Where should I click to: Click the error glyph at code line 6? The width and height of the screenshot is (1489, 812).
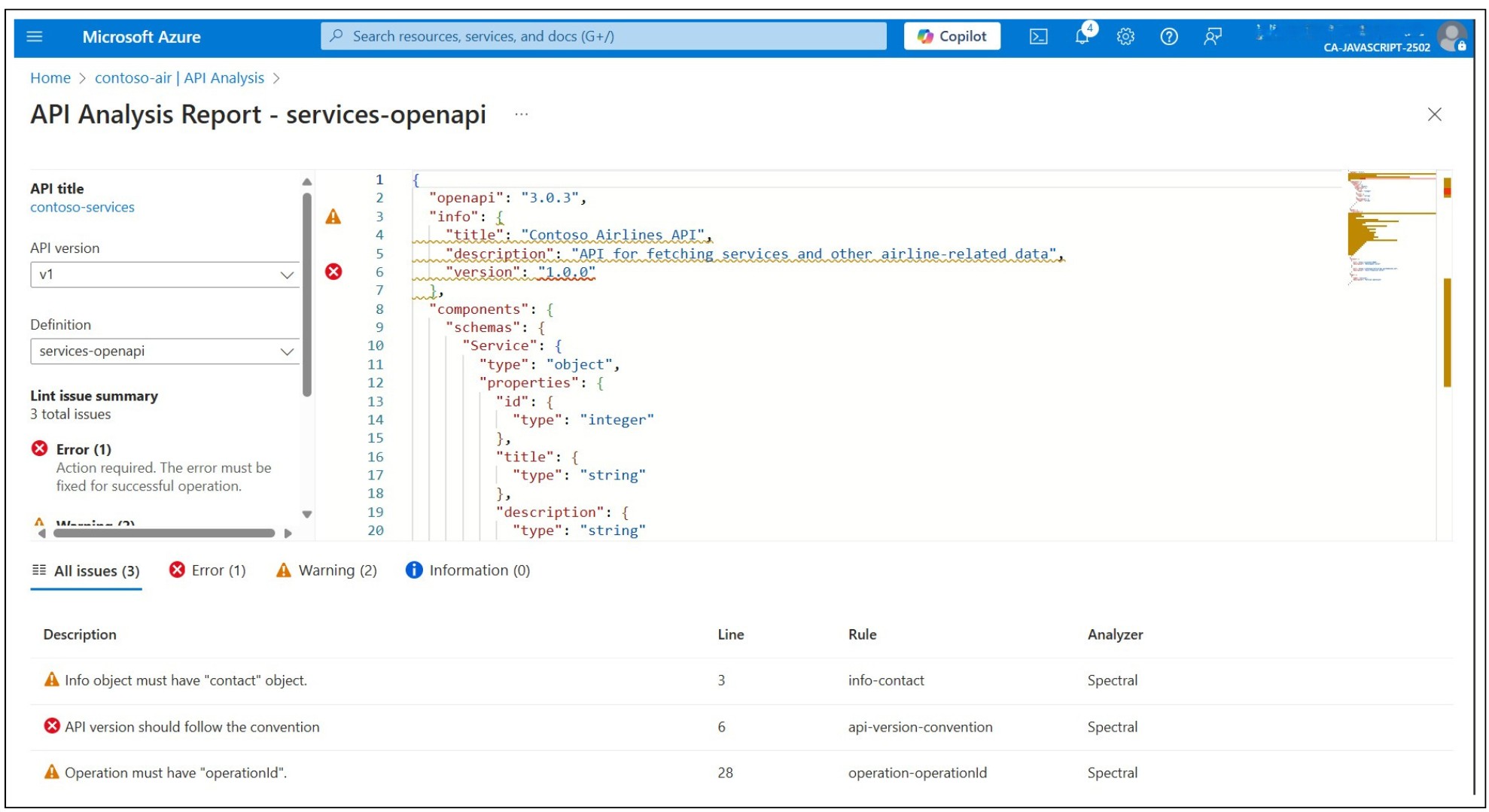(x=333, y=272)
